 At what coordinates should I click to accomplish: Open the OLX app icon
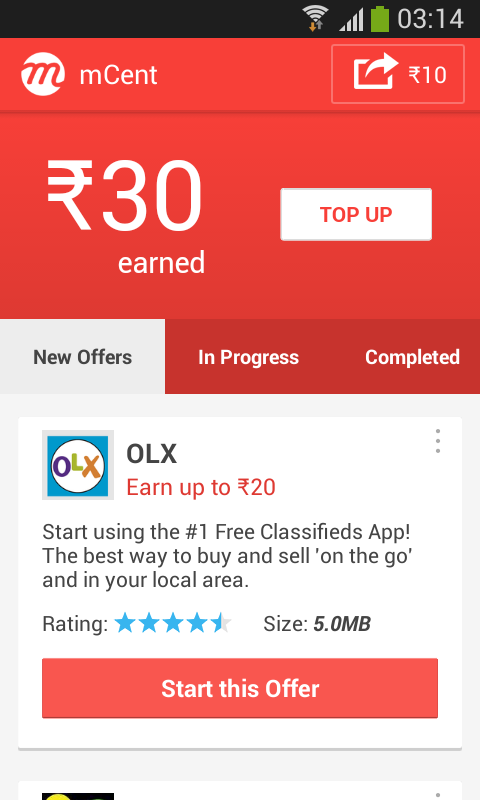[x=78, y=465]
